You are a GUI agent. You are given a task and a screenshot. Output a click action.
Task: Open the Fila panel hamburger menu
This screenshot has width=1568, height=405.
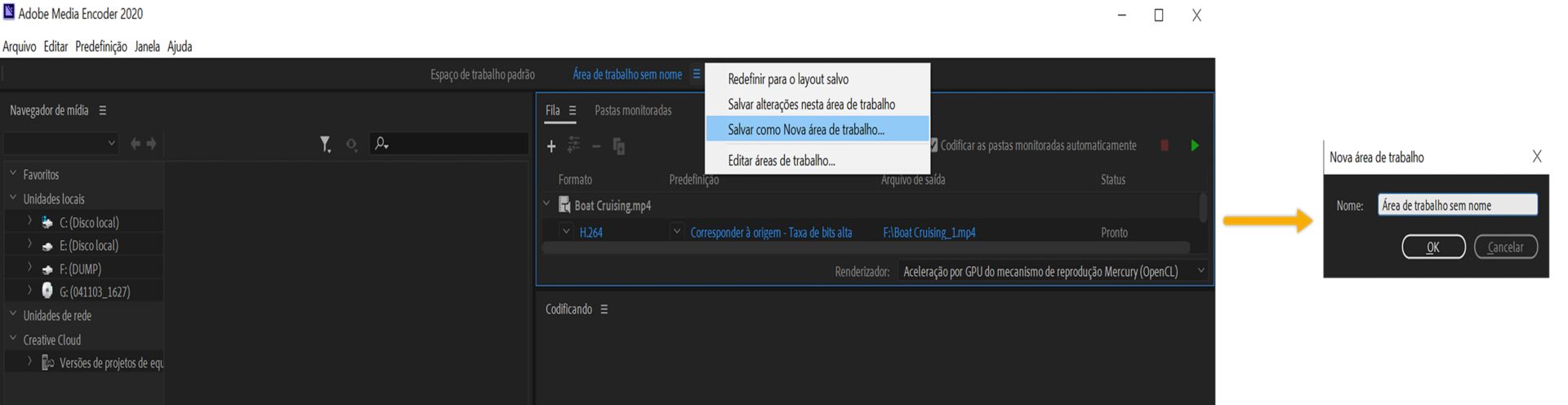(x=572, y=110)
